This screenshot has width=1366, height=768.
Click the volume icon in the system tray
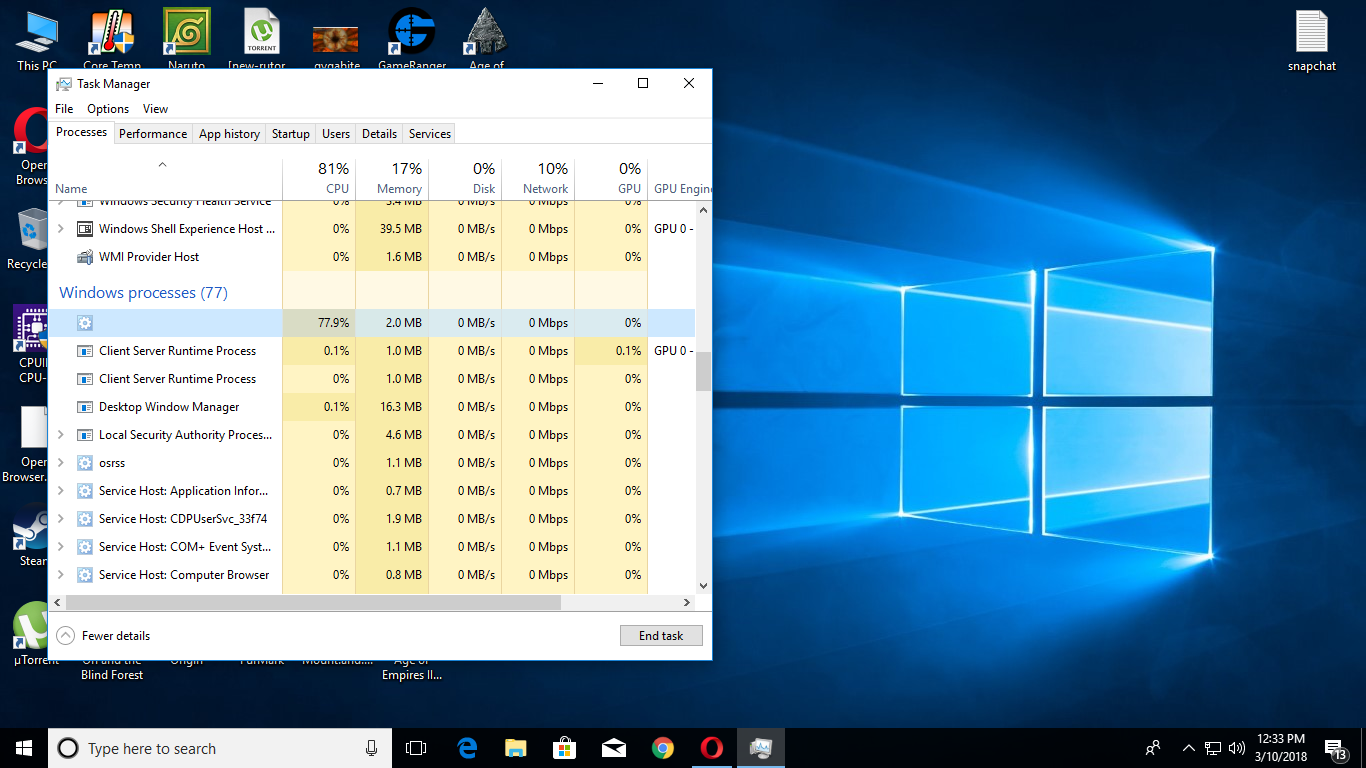[x=1236, y=748]
